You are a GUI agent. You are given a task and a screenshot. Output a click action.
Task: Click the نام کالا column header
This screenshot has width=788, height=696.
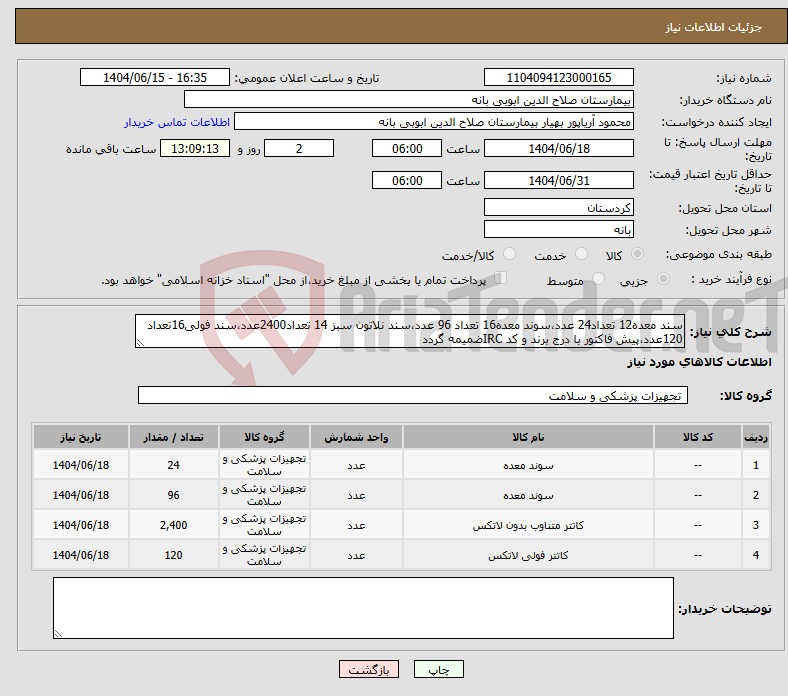(x=527, y=438)
